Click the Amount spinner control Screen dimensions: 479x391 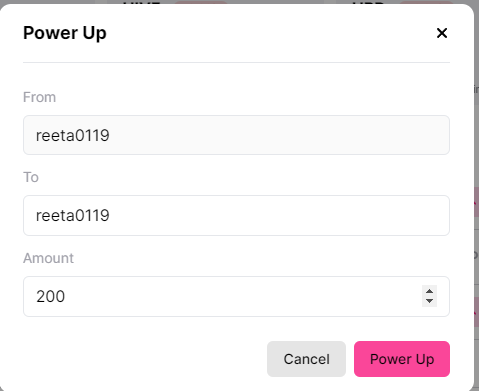click(429, 296)
